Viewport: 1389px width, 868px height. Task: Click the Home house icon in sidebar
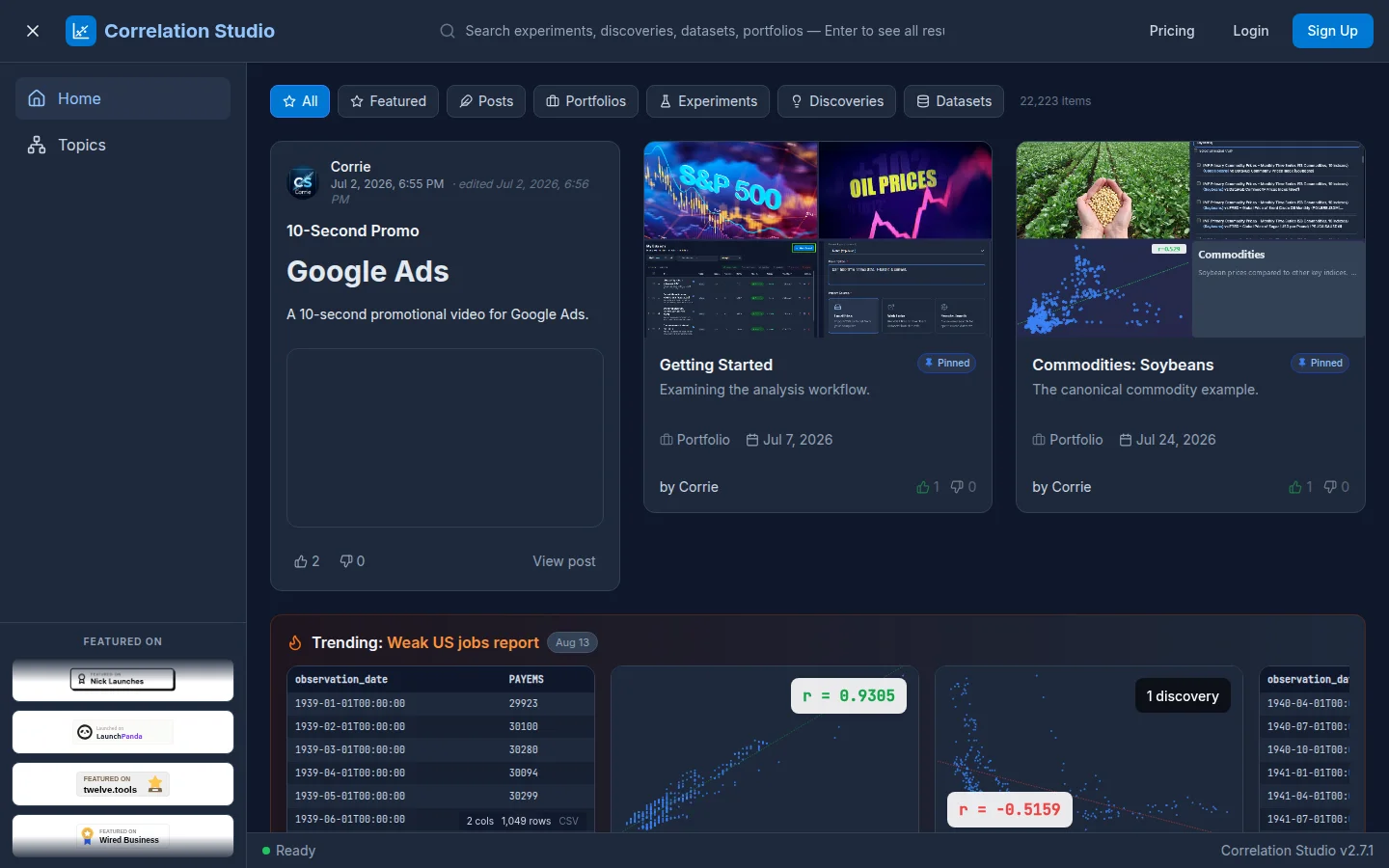[37, 98]
